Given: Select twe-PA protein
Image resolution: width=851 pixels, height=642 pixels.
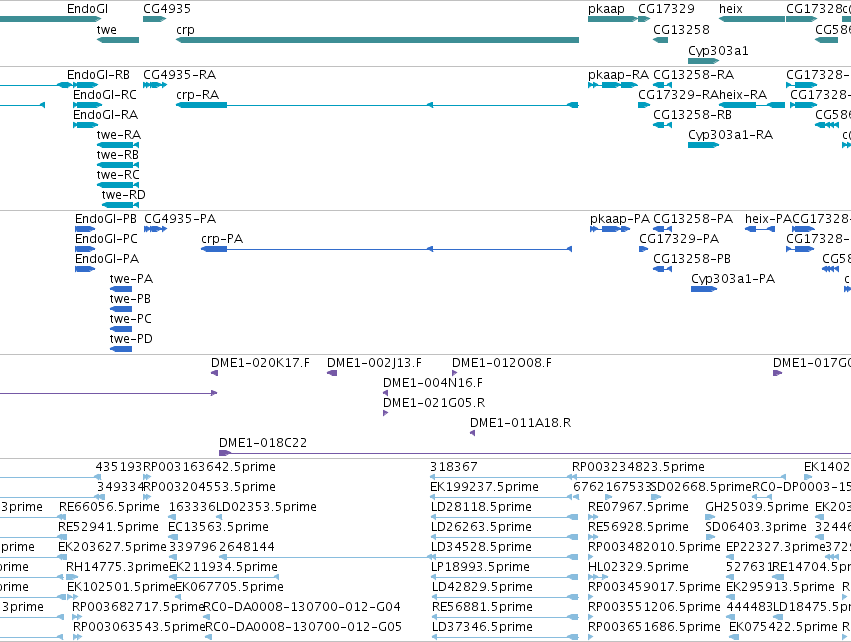Looking at the screenshot, I should tap(121, 289).
